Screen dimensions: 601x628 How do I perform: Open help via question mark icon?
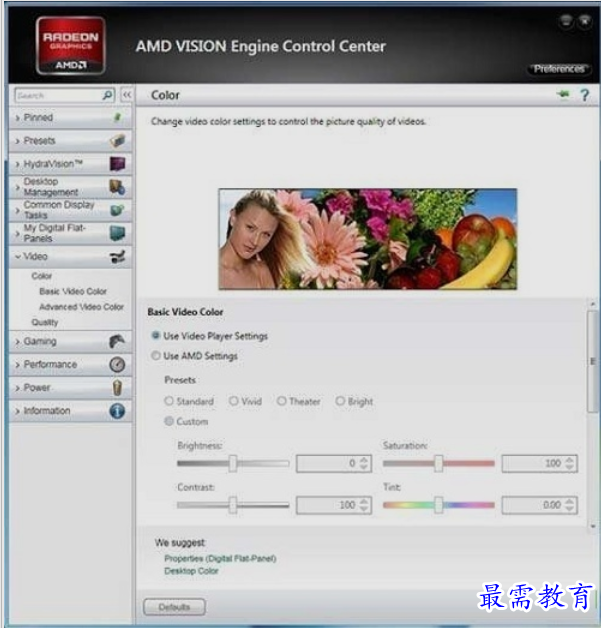pyautogui.click(x=585, y=95)
